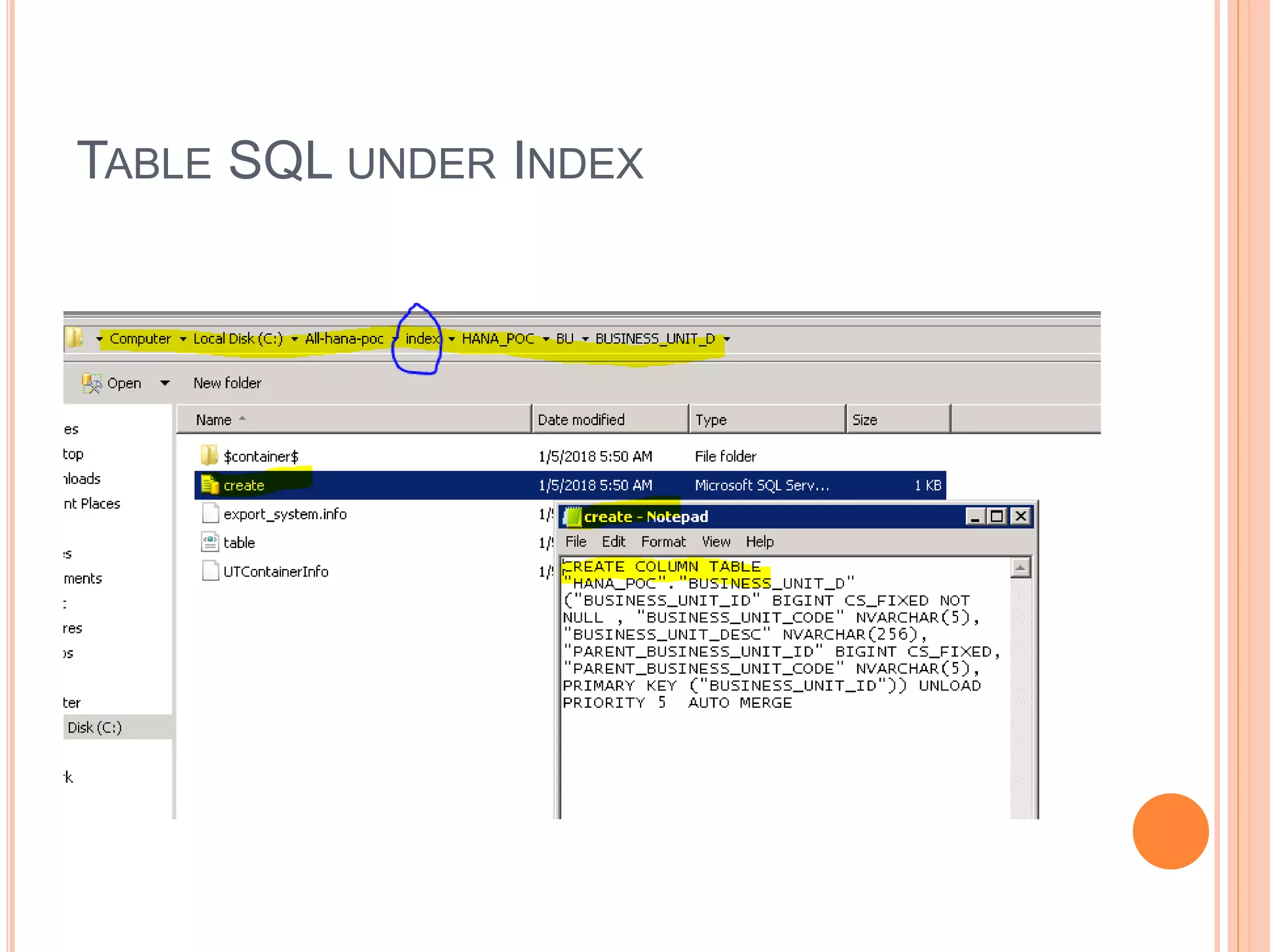
Task: Click the folder icon in address bar
Action: (x=74, y=338)
